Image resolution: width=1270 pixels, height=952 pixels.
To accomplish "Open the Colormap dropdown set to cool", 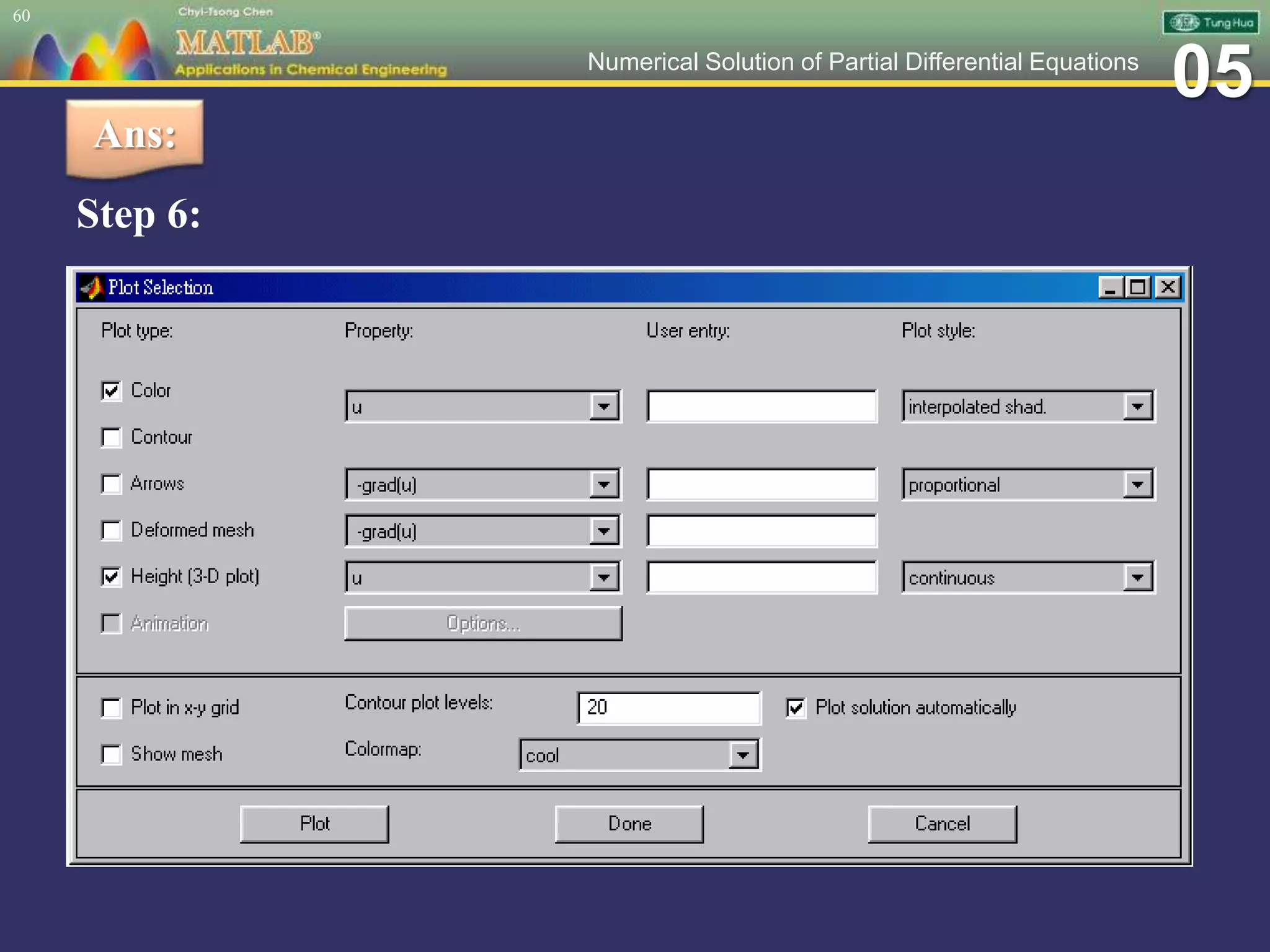I will point(743,756).
